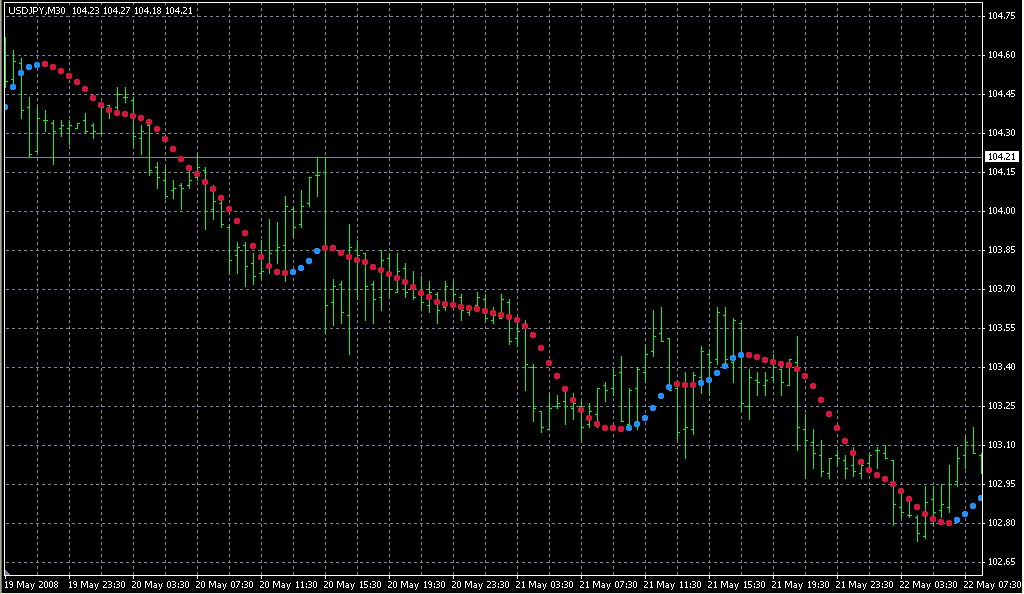Click the 19 May 2008 date label
Viewport: 1024px width, 594px height.
[32, 584]
